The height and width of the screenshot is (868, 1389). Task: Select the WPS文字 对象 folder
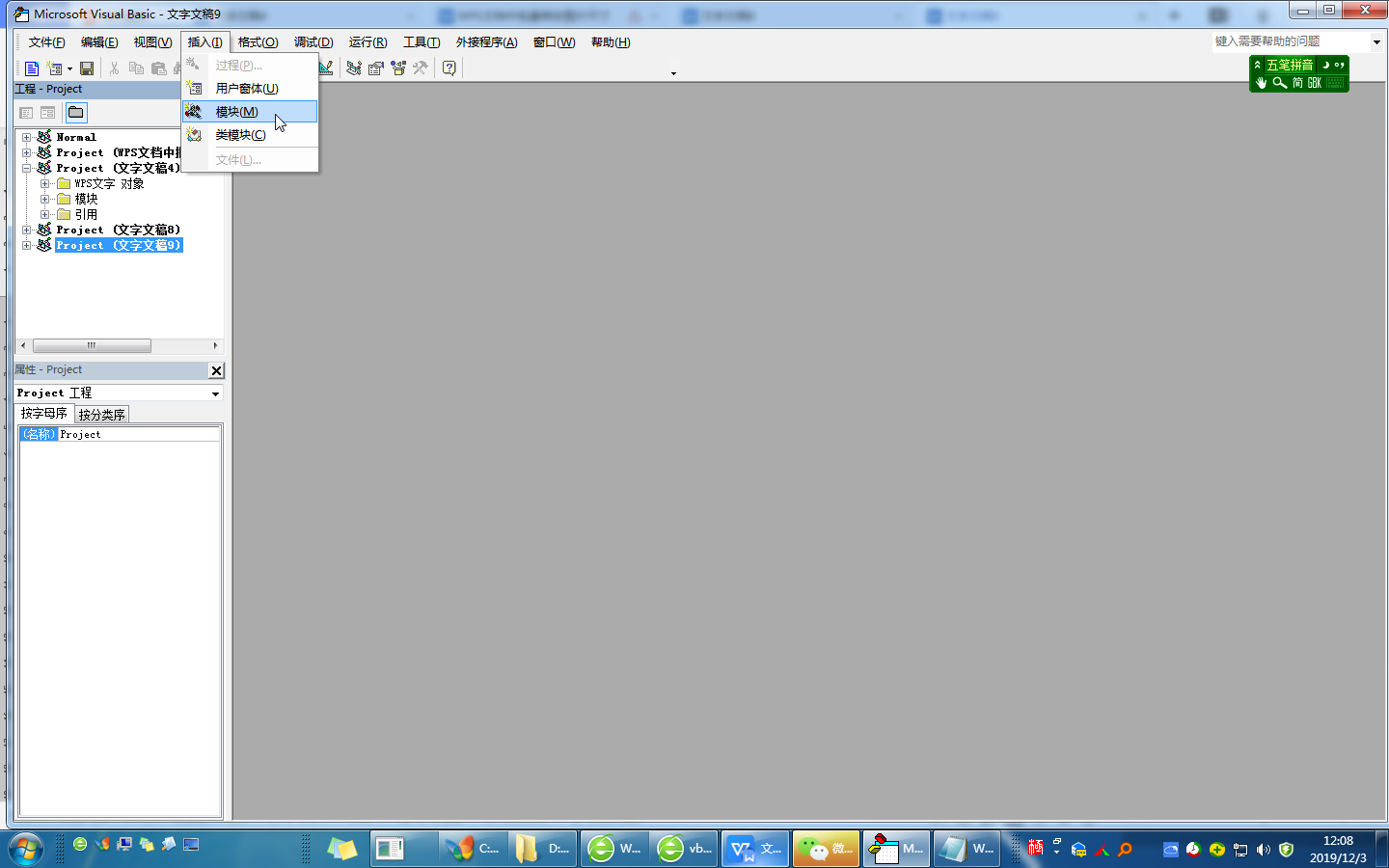(x=109, y=183)
